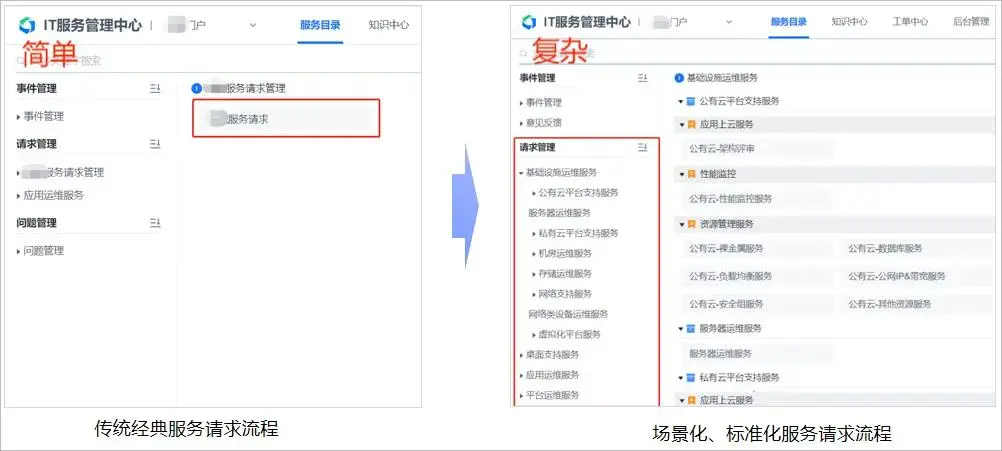Open the 公有云-性能监控服务 service card
Image resolution: width=1002 pixels, height=451 pixels.
pyautogui.click(x=757, y=199)
